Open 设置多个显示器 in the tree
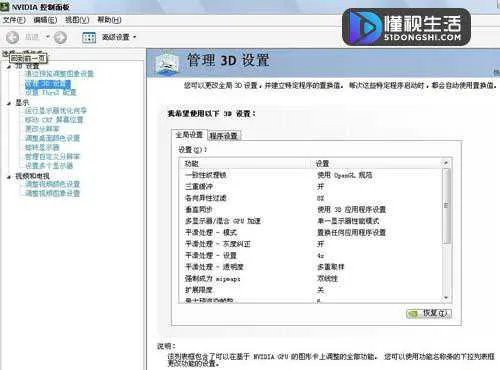 click(49, 166)
